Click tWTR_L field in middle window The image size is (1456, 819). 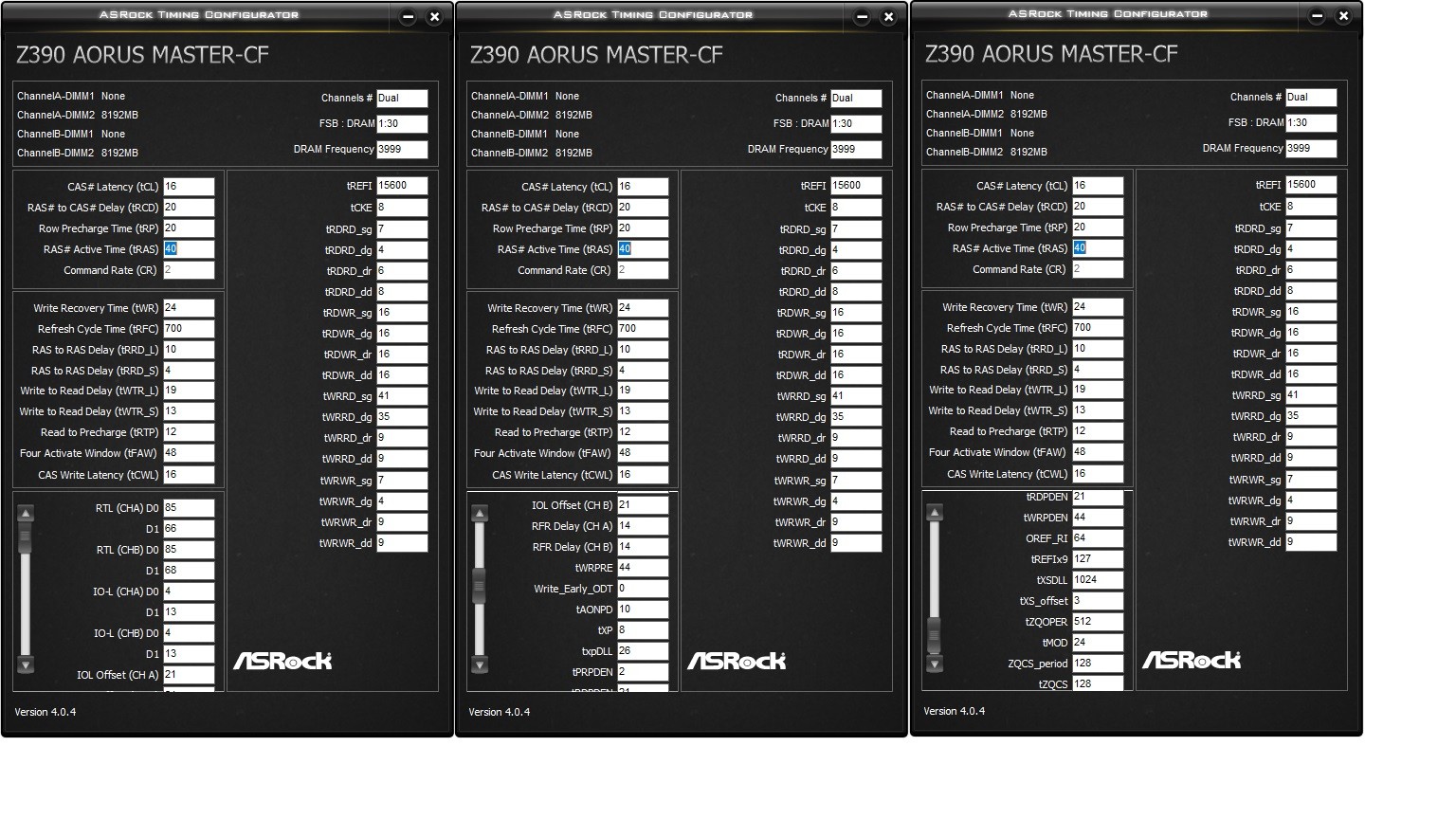pyautogui.click(x=643, y=391)
